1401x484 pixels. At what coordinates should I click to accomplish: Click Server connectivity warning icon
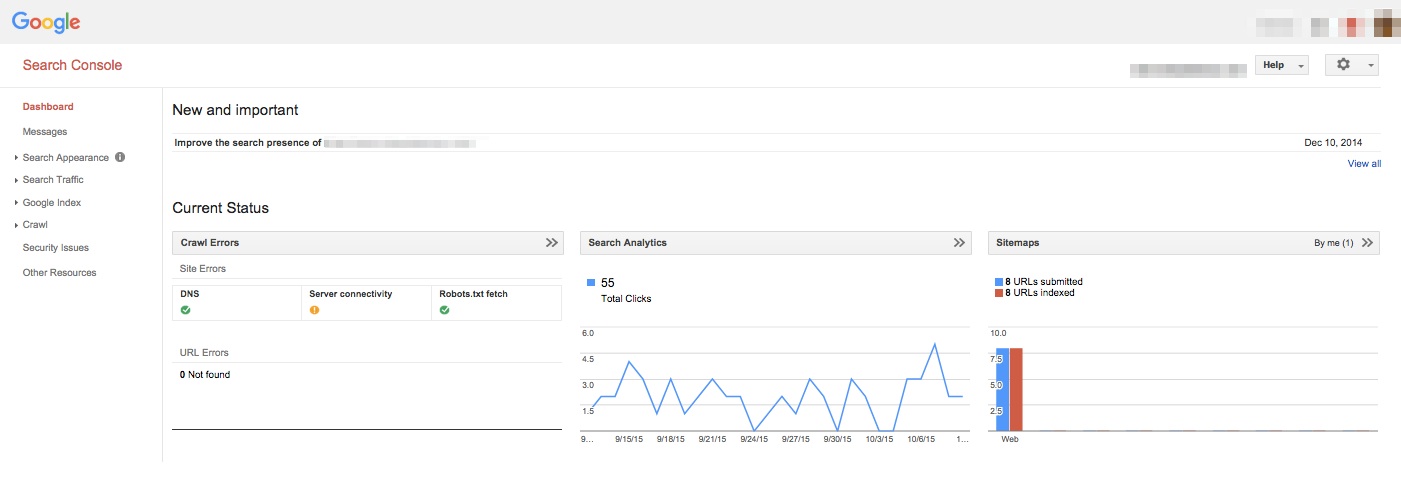click(314, 310)
